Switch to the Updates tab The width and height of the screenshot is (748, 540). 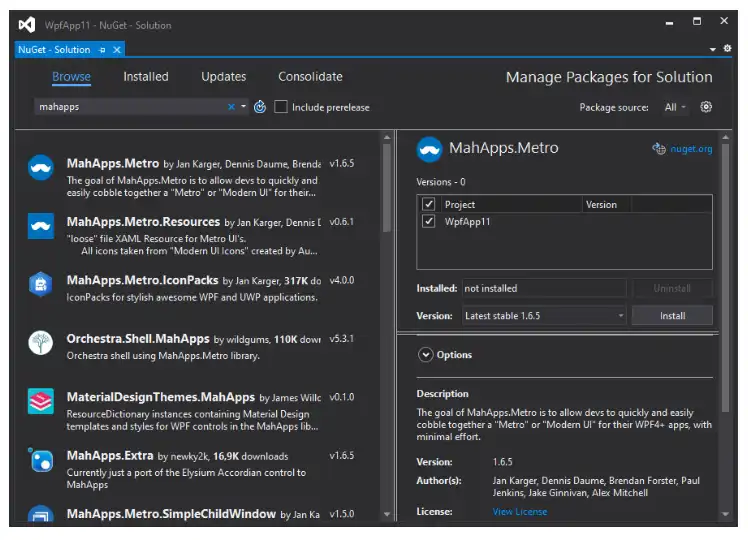(x=223, y=77)
